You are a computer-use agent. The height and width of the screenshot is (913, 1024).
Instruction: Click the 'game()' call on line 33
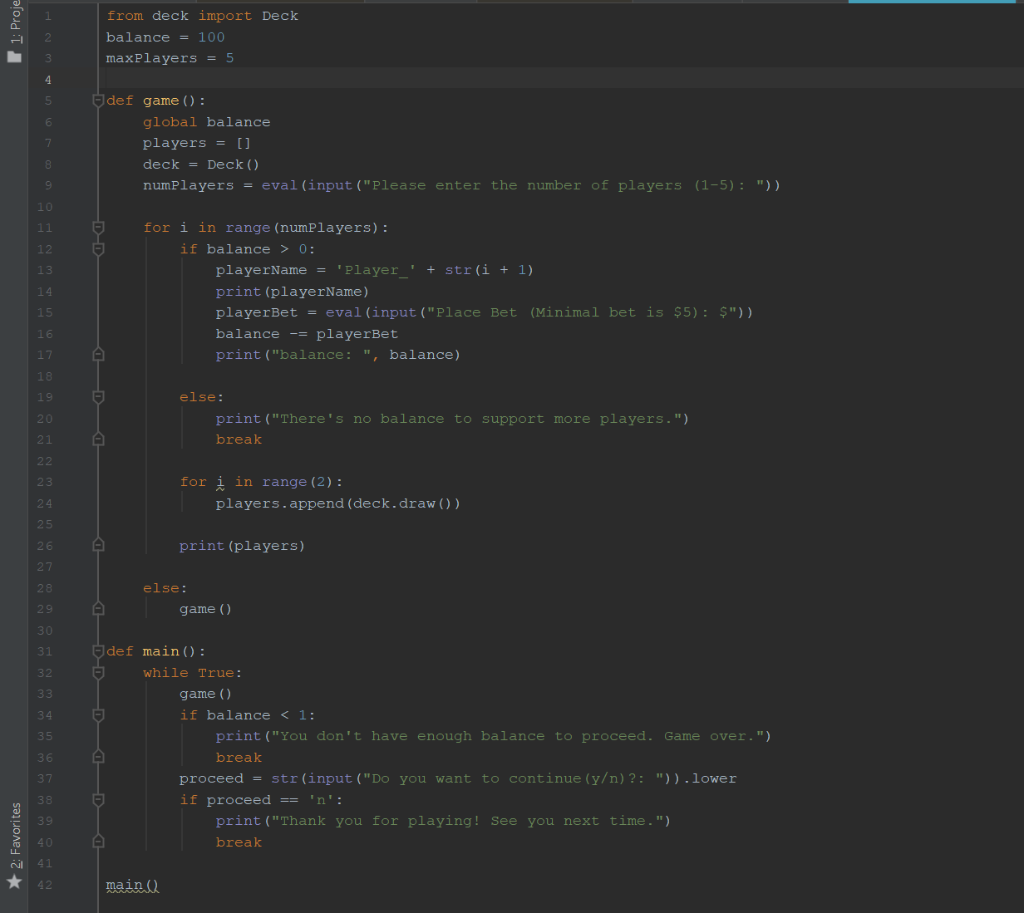click(206, 694)
